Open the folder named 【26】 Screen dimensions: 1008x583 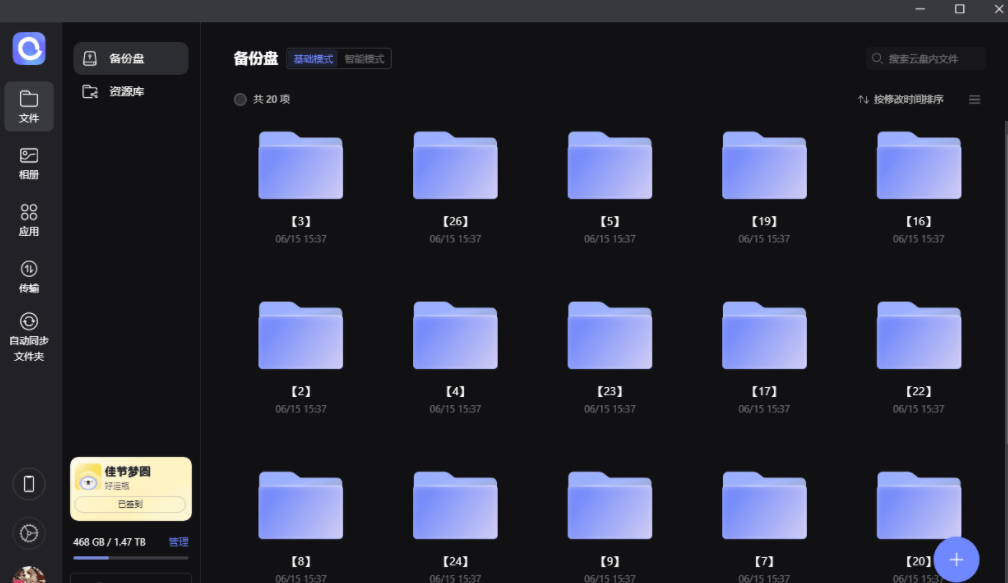point(455,166)
